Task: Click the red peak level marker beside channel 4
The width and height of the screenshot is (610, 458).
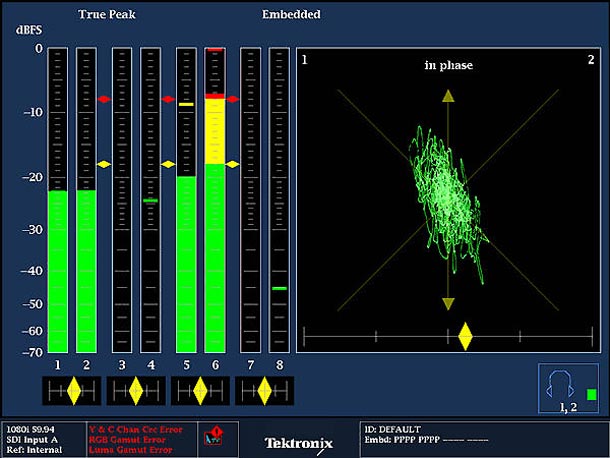Action: [x=168, y=99]
